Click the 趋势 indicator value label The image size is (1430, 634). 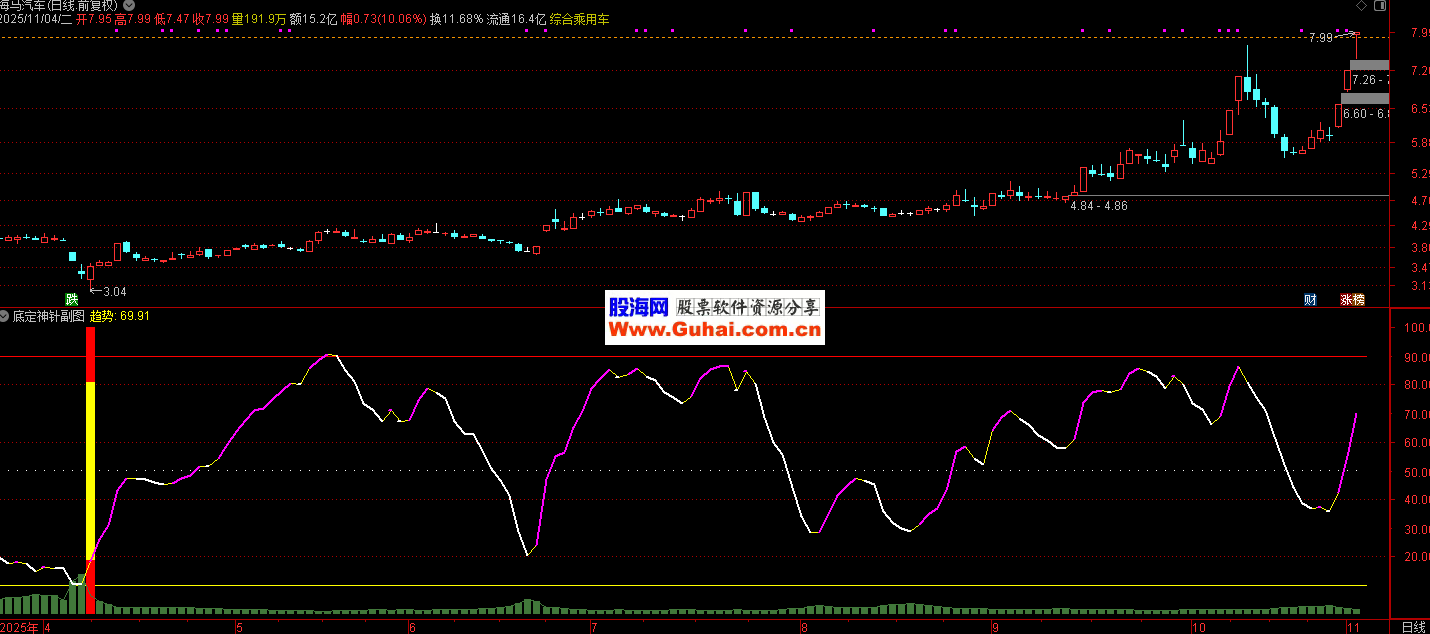pos(102,316)
